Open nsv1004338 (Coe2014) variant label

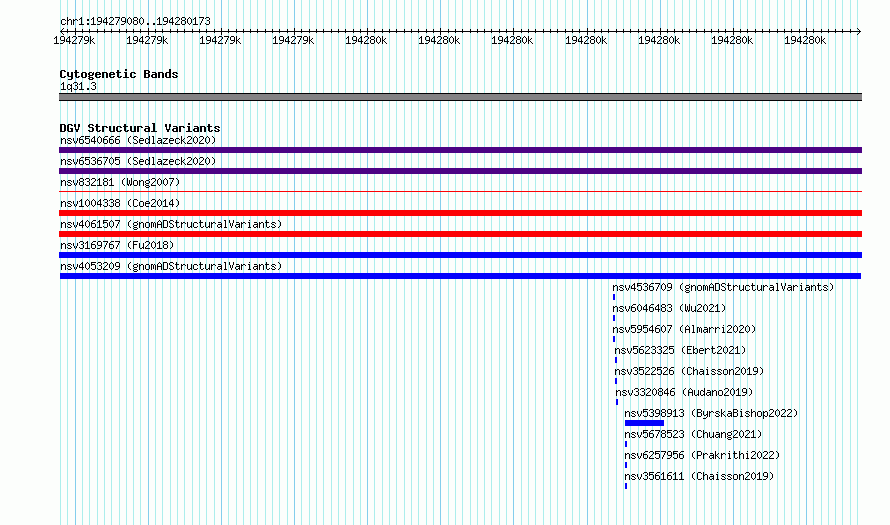[x=120, y=203]
